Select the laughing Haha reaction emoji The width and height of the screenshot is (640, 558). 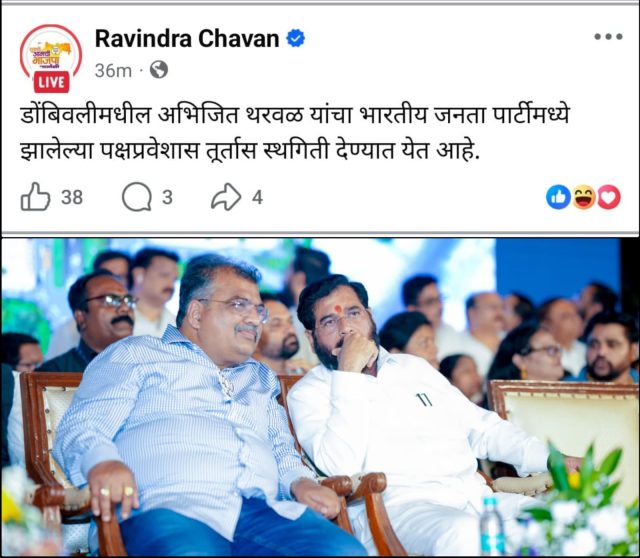point(583,197)
